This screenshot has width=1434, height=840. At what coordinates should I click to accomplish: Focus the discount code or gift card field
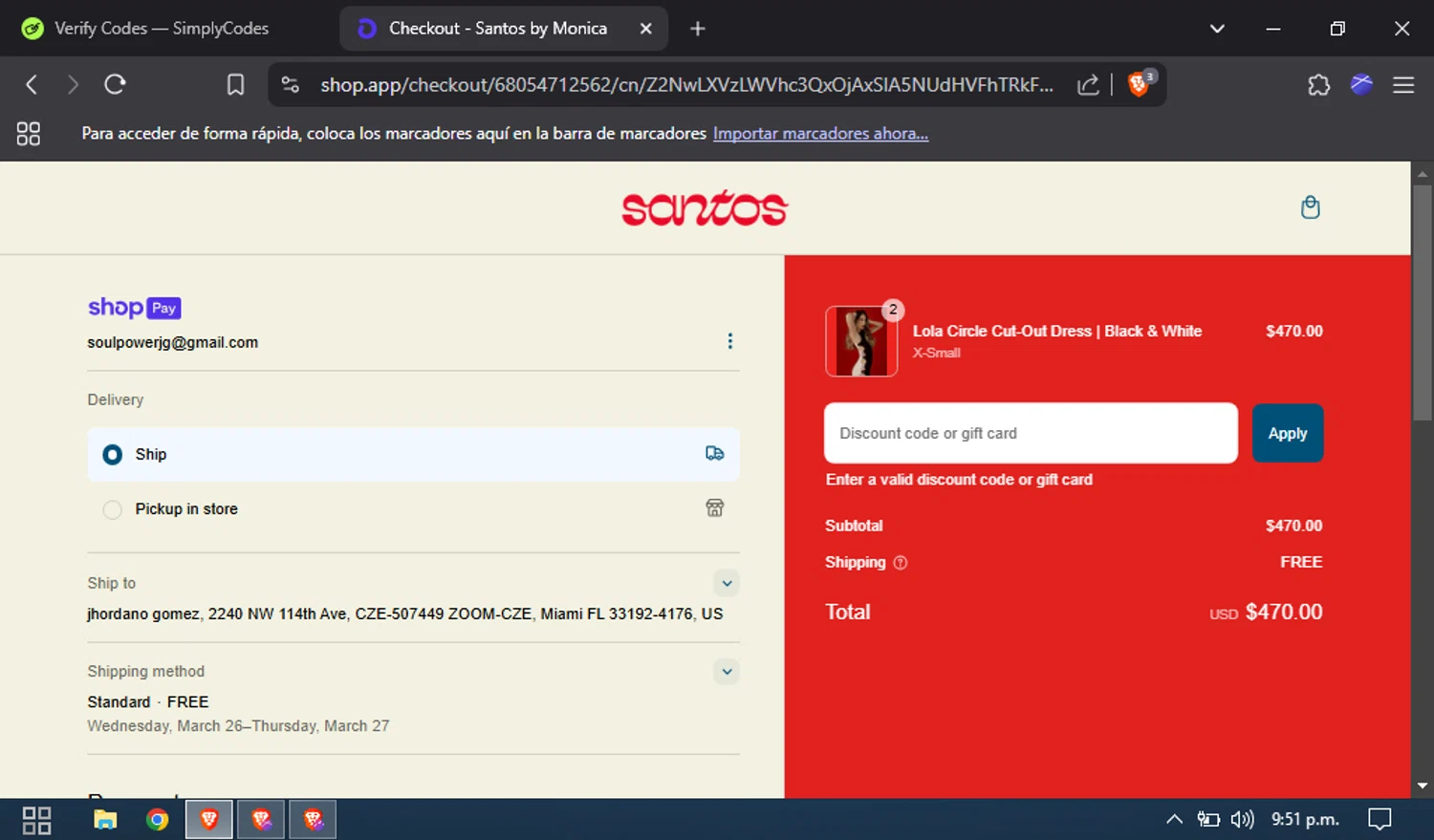point(1031,433)
